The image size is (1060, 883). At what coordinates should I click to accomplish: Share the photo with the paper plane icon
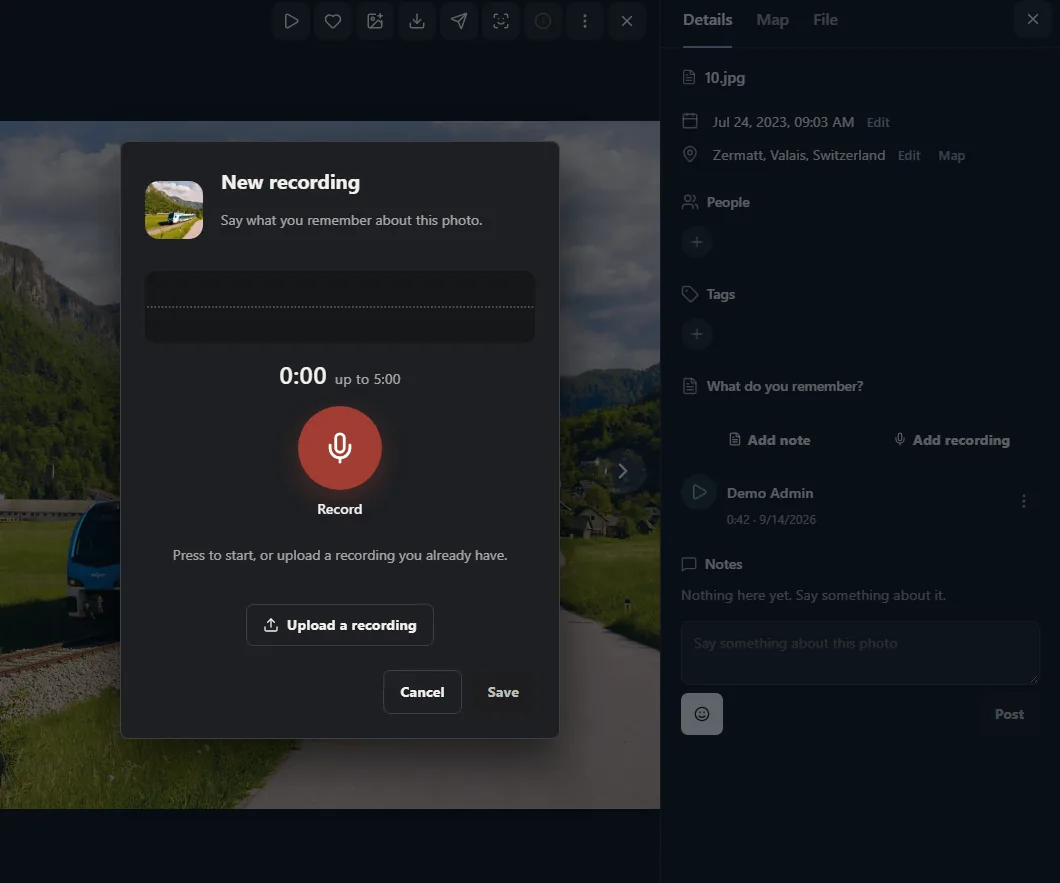click(459, 21)
